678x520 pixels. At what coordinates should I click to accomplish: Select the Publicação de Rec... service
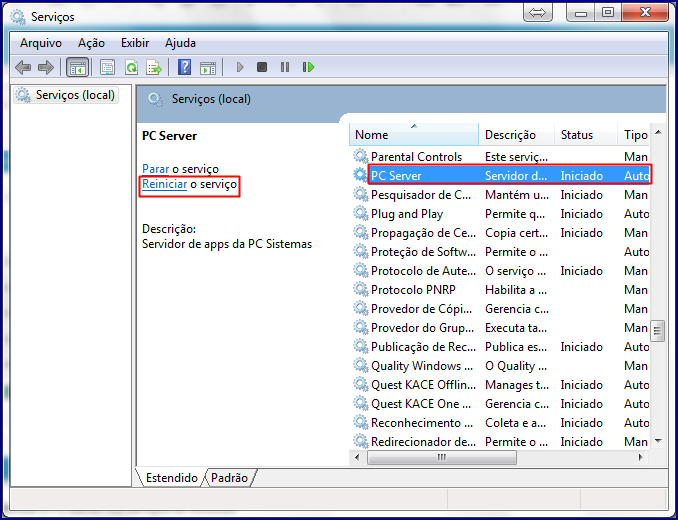click(x=423, y=347)
